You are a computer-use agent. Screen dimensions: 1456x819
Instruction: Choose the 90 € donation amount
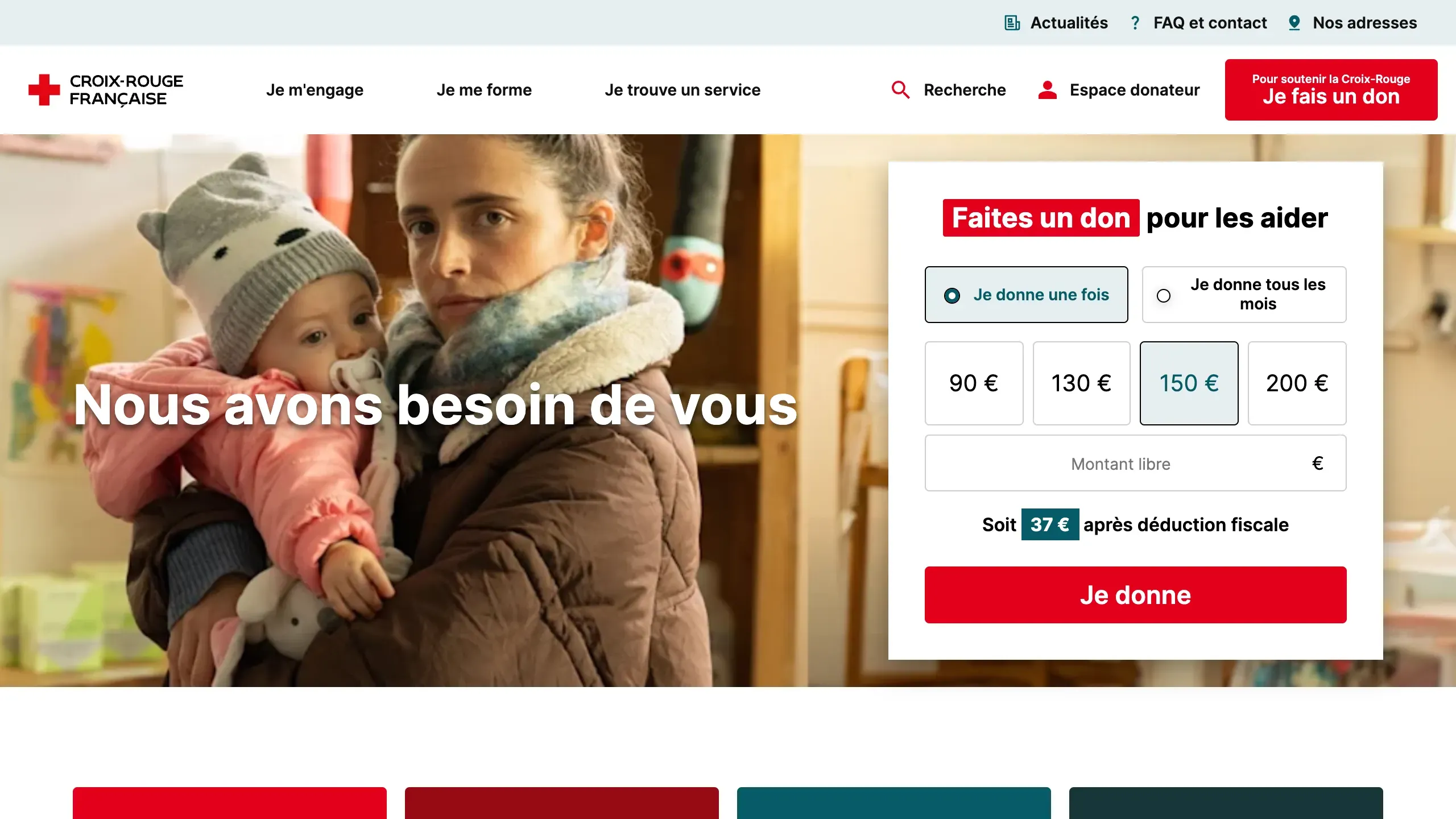coord(974,383)
